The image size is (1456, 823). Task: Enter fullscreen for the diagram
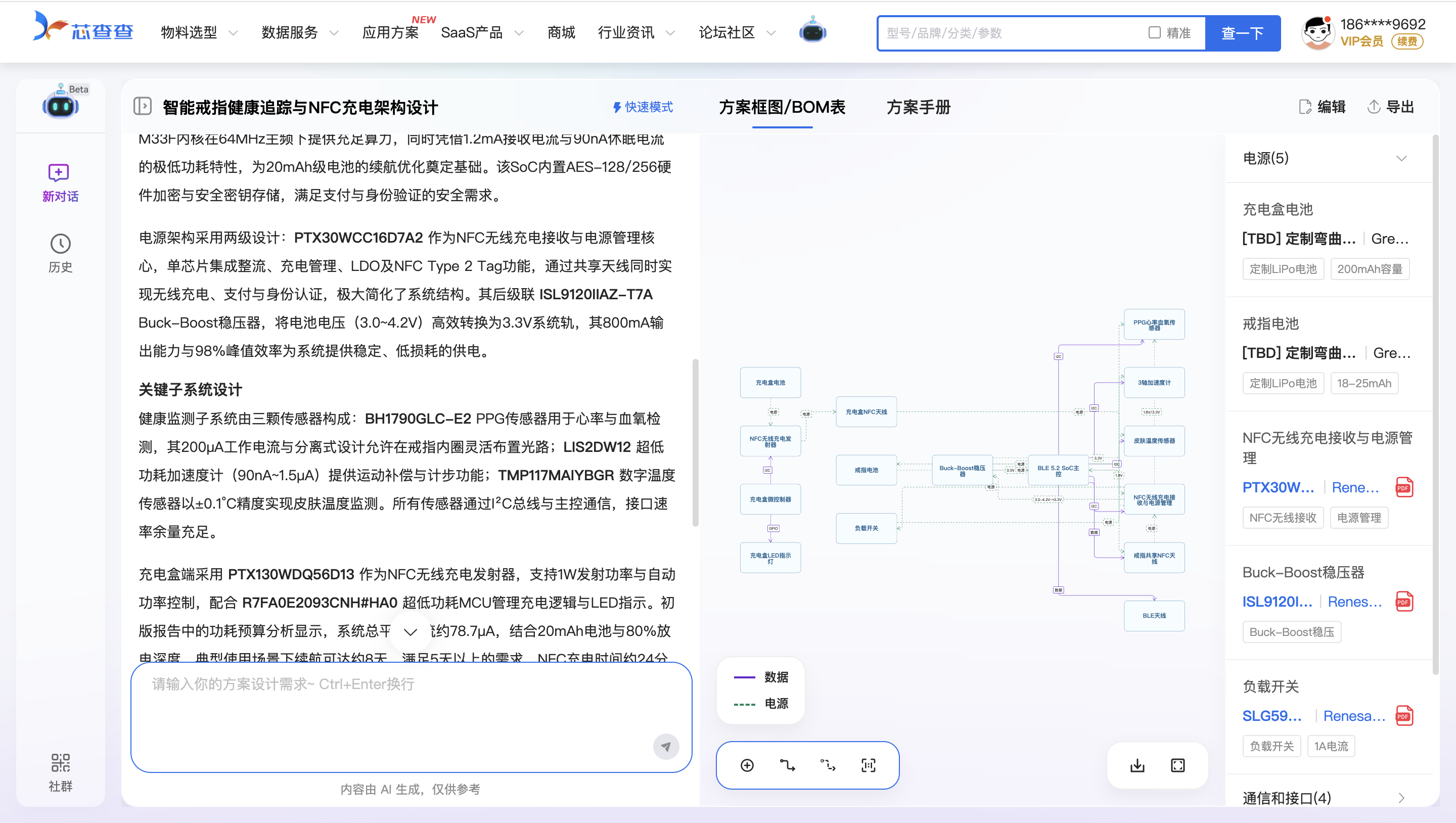click(1178, 765)
